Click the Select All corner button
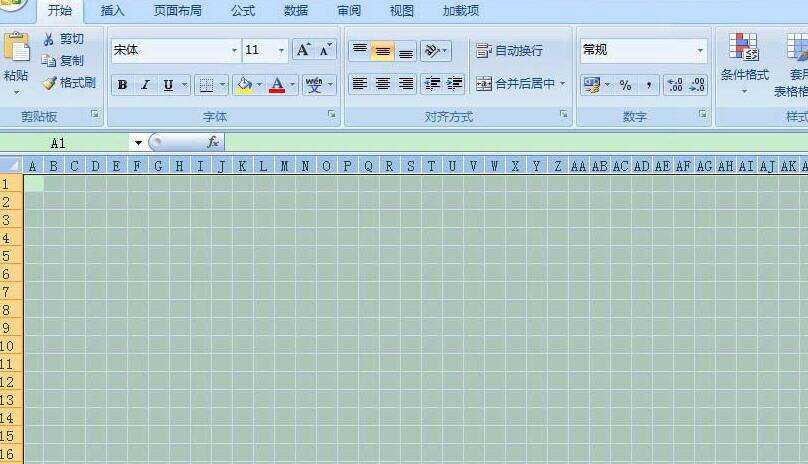This screenshot has width=808, height=464. (11, 165)
